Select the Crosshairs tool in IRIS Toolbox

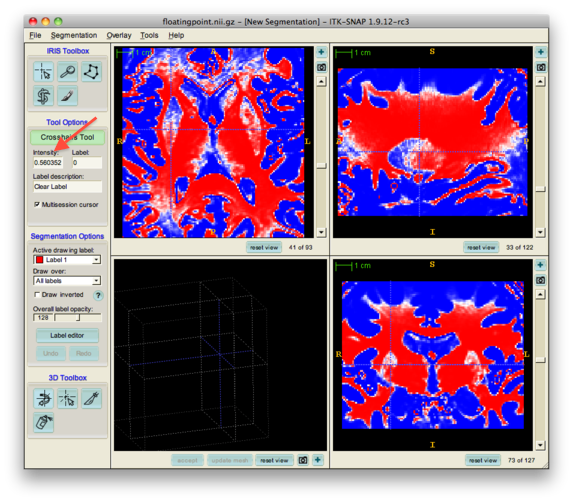(x=43, y=71)
